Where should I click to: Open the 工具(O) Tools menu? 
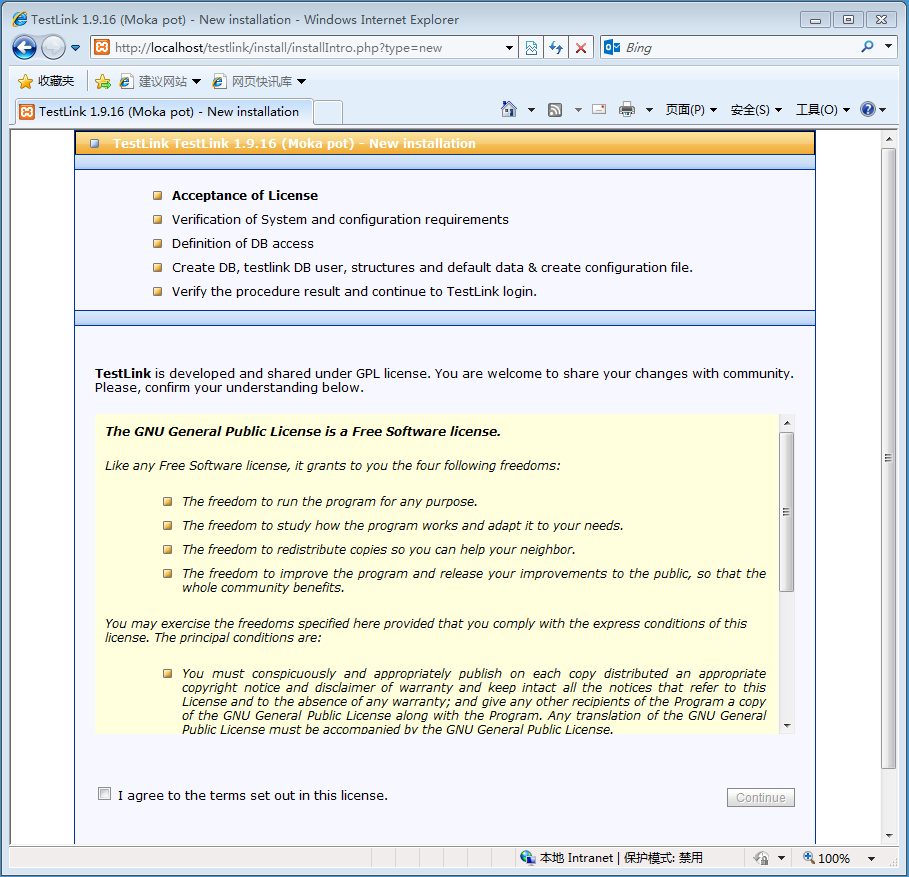tap(823, 110)
